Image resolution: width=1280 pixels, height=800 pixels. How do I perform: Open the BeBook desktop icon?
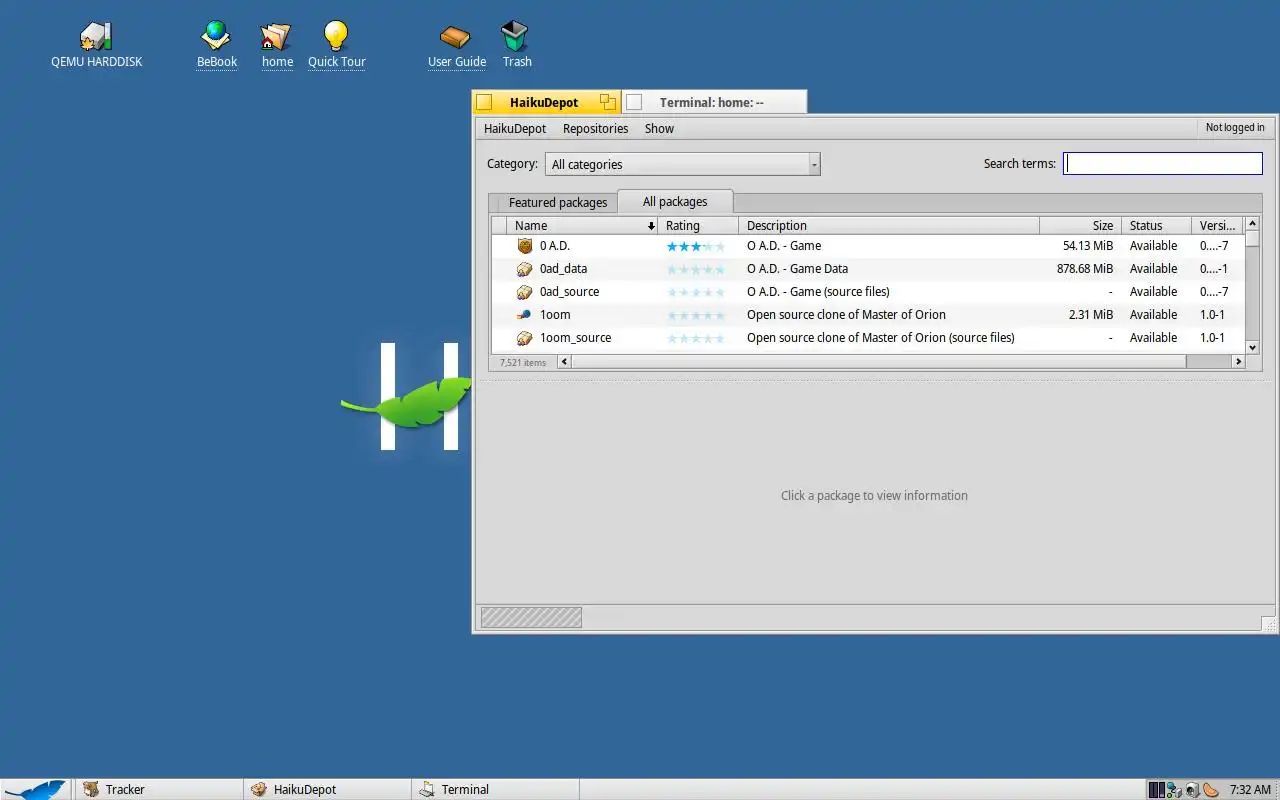click(216, 37)
